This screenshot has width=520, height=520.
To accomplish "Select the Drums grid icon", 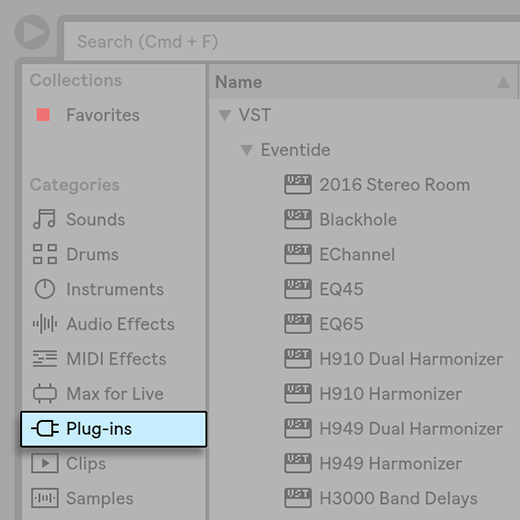I will pyautogui.click(x=45, y=254).
